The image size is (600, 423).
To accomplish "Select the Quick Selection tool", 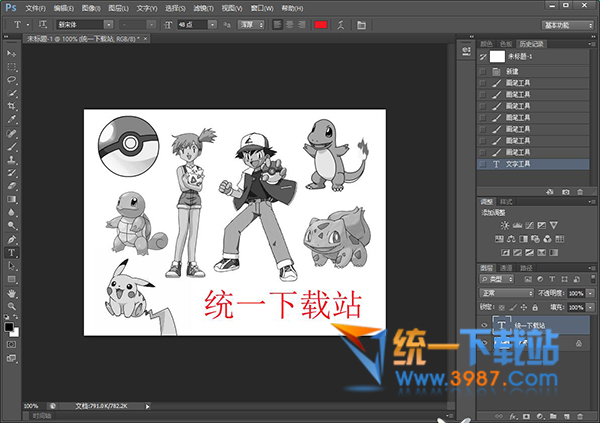I will tap(11, 93).
